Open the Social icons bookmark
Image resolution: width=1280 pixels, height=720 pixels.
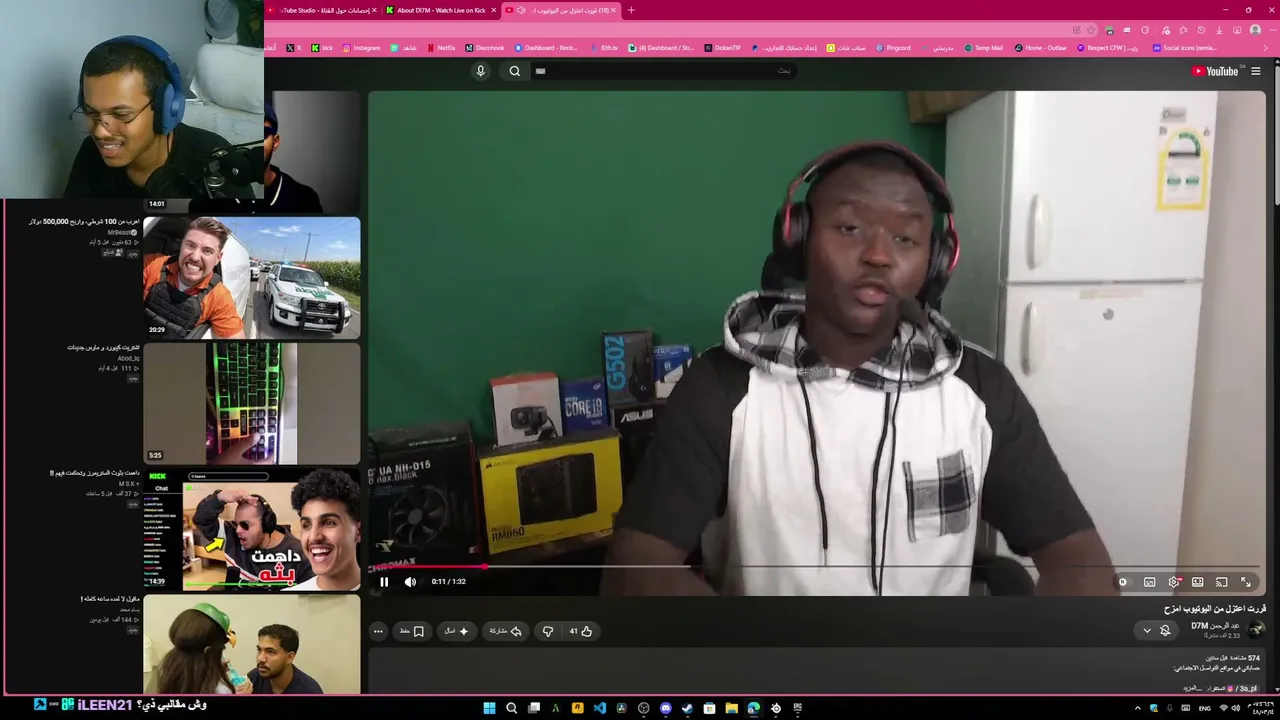tap(1185, 48)
